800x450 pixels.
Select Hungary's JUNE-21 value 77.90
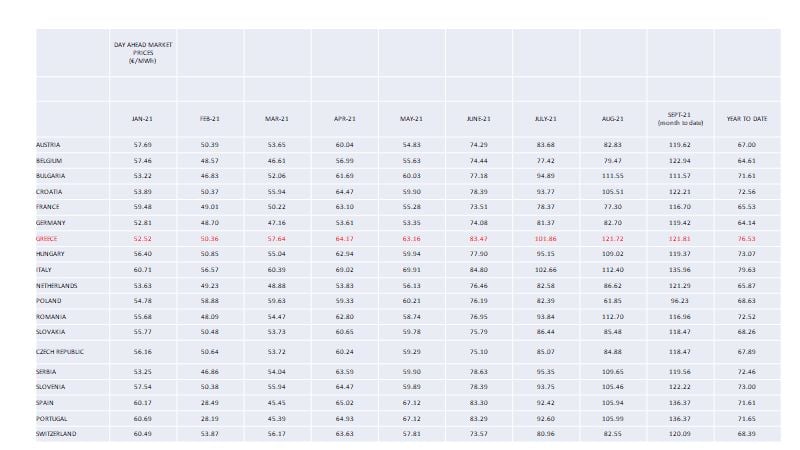click(479, 254)
